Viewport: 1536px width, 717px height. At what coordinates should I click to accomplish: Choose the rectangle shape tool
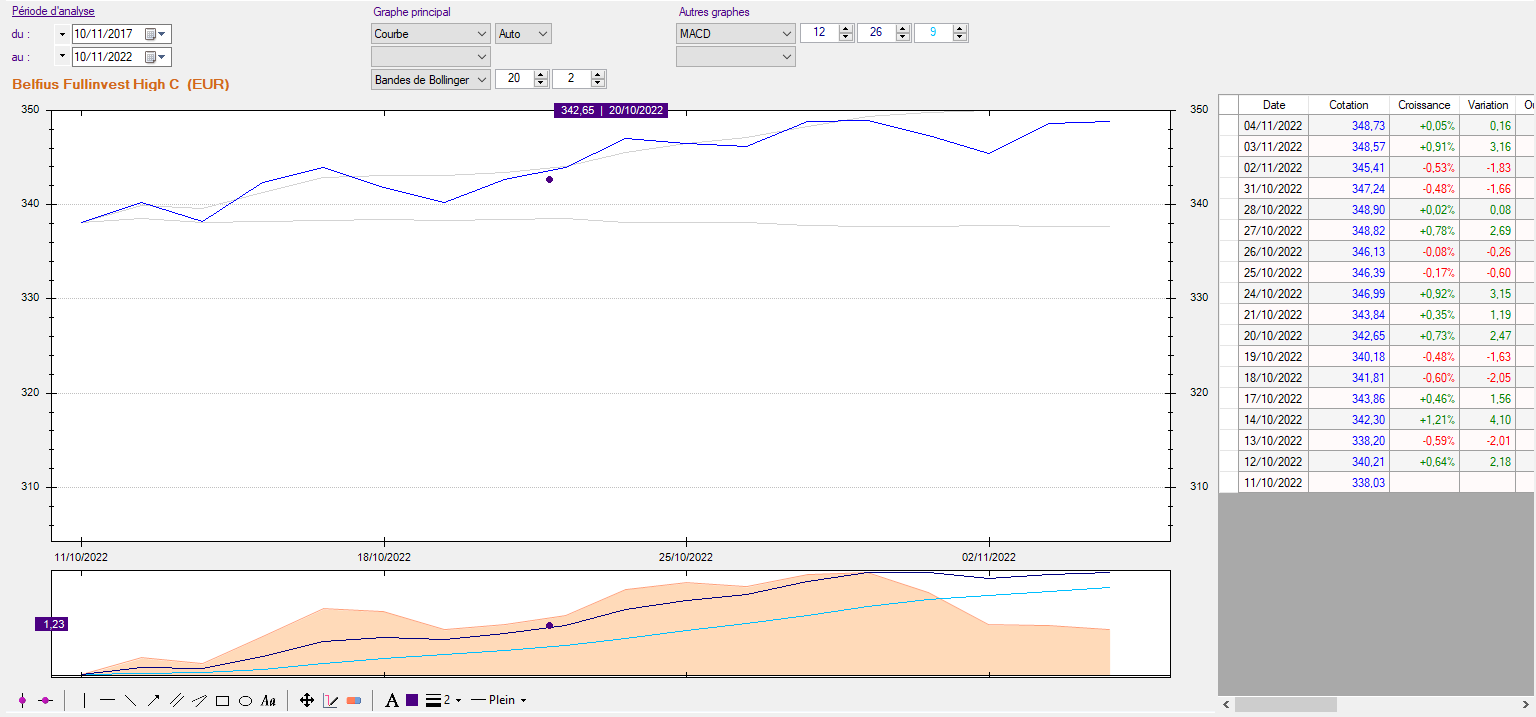coord(222,700)
